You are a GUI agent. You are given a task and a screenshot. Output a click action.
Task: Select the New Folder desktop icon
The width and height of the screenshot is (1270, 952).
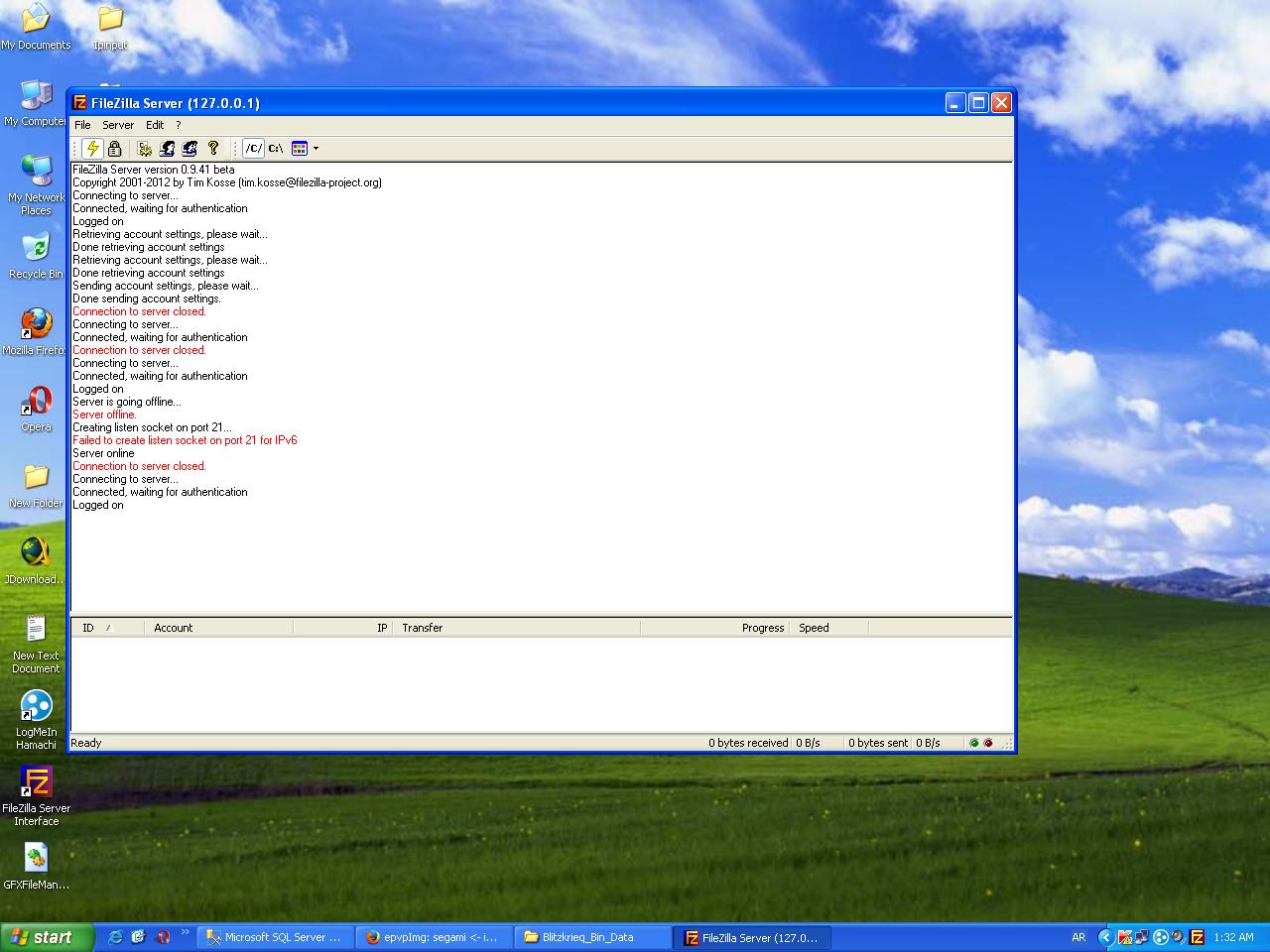coord(36,485)
